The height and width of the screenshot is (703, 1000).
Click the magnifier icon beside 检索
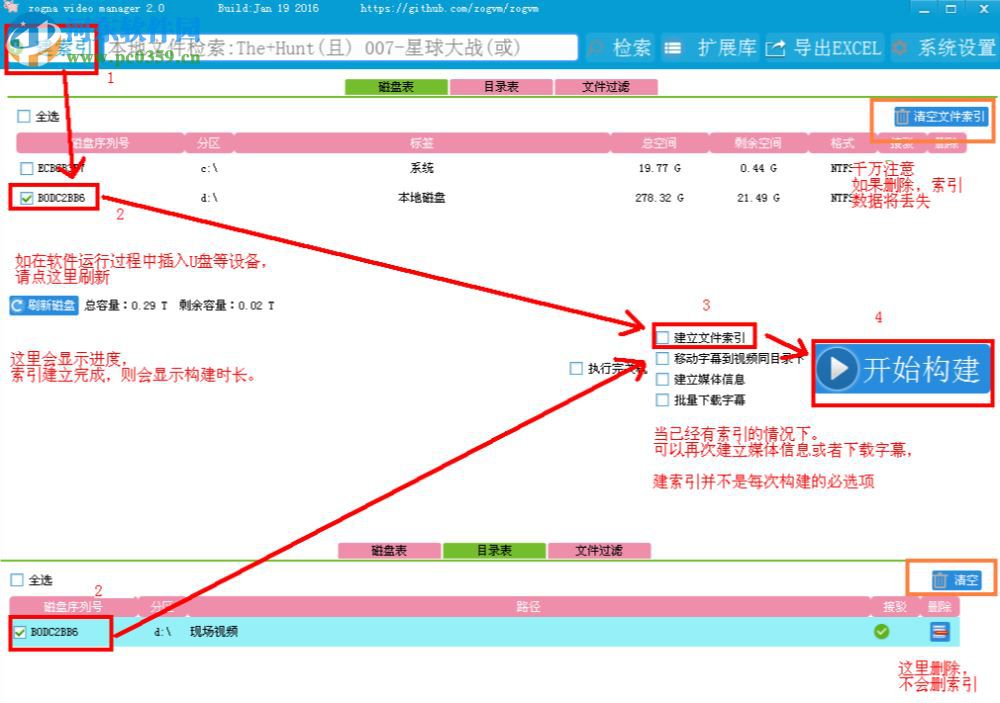pos(595,47)
